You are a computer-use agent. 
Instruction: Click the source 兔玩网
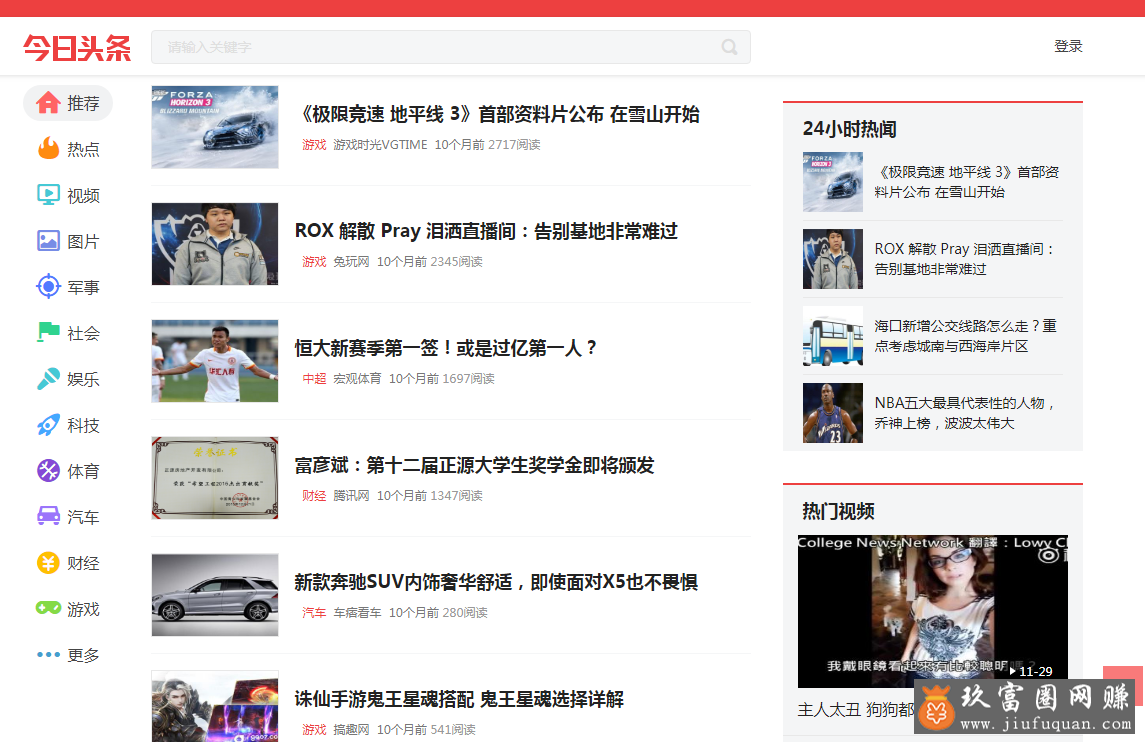pos(351,261)
